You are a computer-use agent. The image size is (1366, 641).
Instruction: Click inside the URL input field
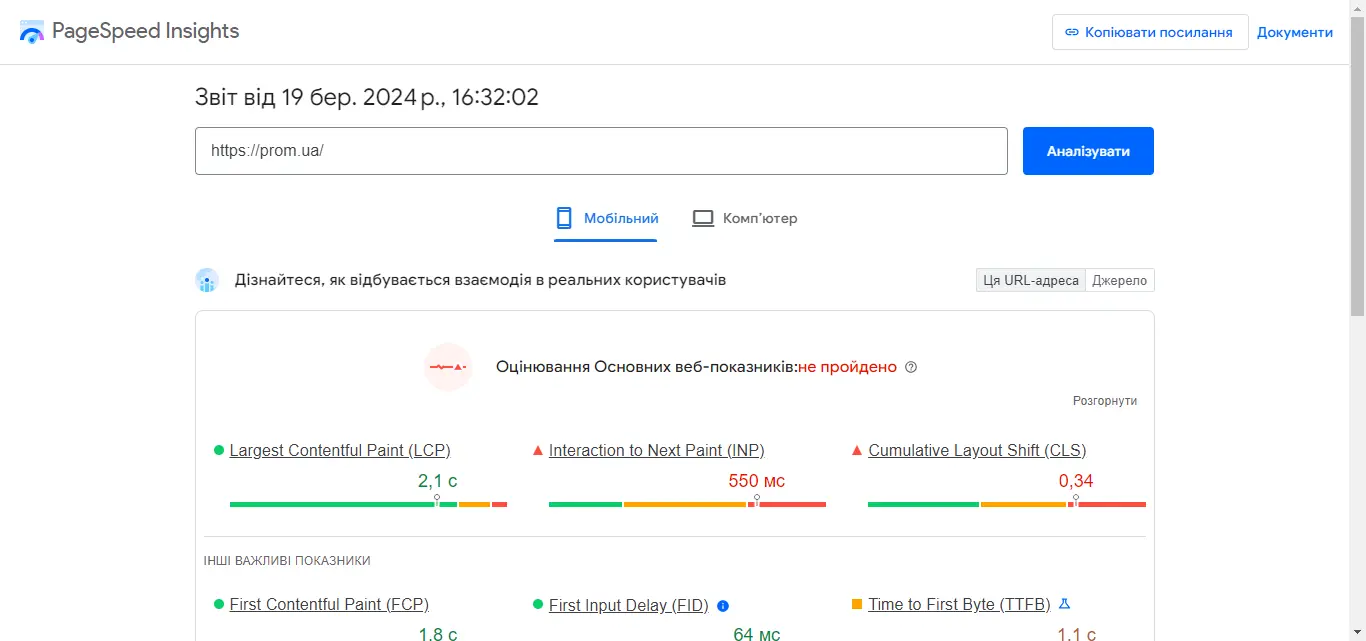(600, 151)
